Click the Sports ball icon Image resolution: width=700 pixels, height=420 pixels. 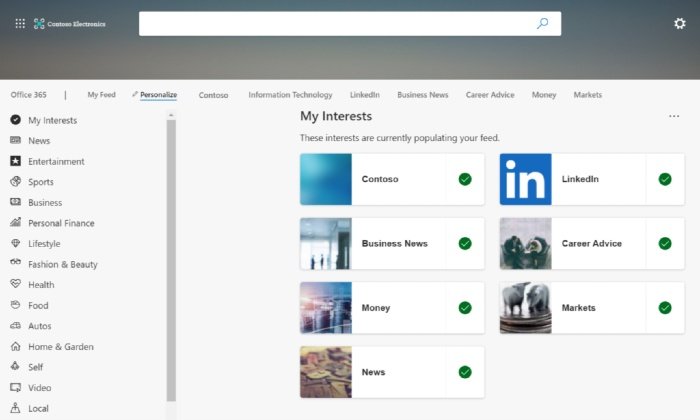point(16,181)
